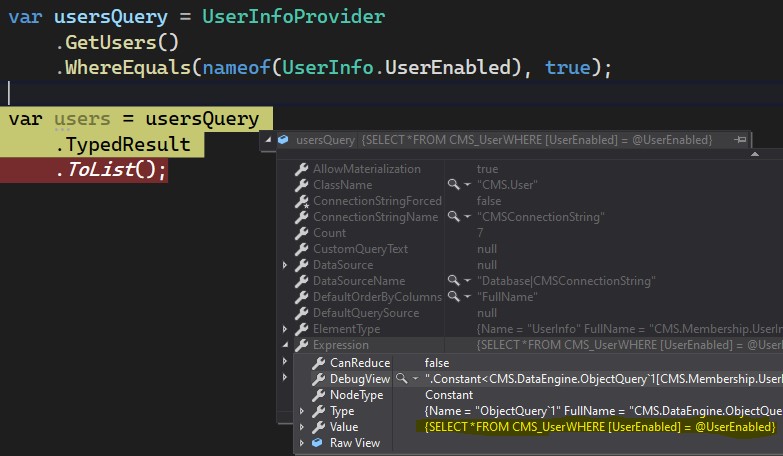Collapse the usersQuery data tip root
783x456 pixels.
[268, 140]
